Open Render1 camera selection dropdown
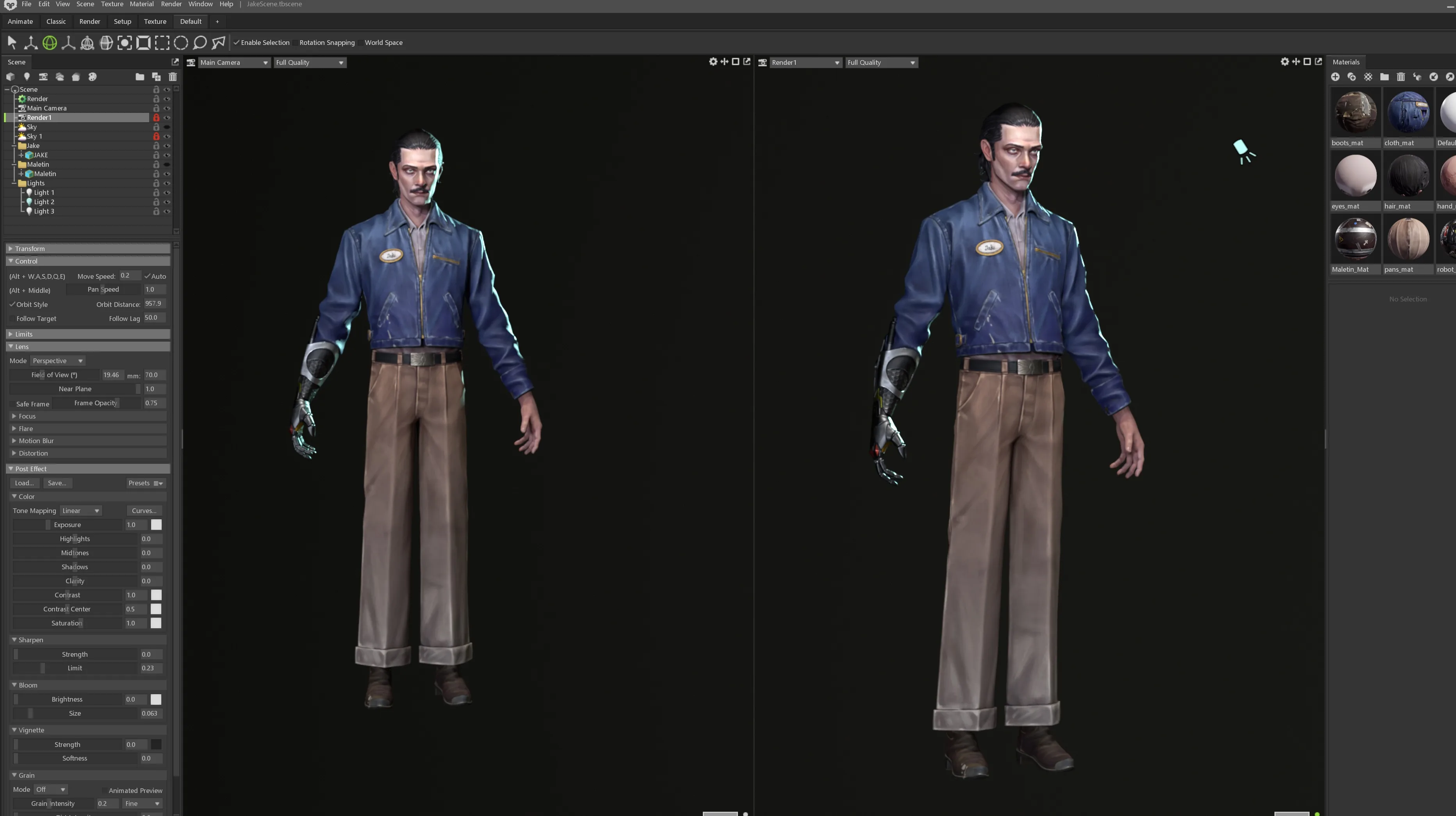The image size is (1456, 816). (806, 62)
